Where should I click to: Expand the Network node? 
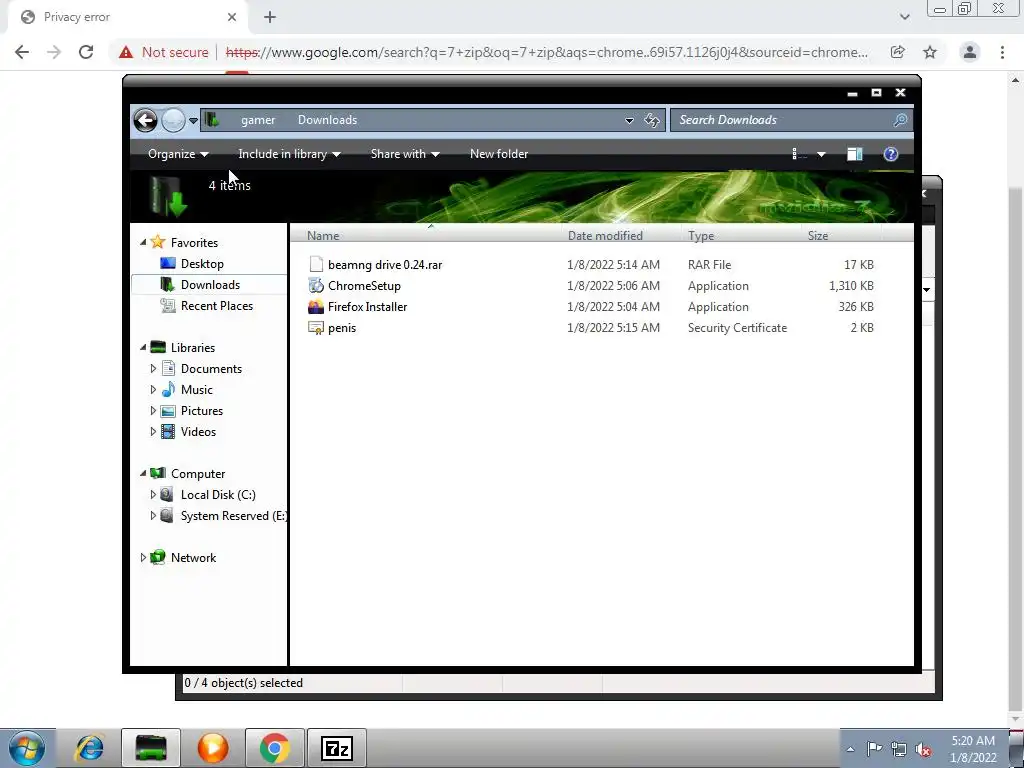(x=143, y=558)
